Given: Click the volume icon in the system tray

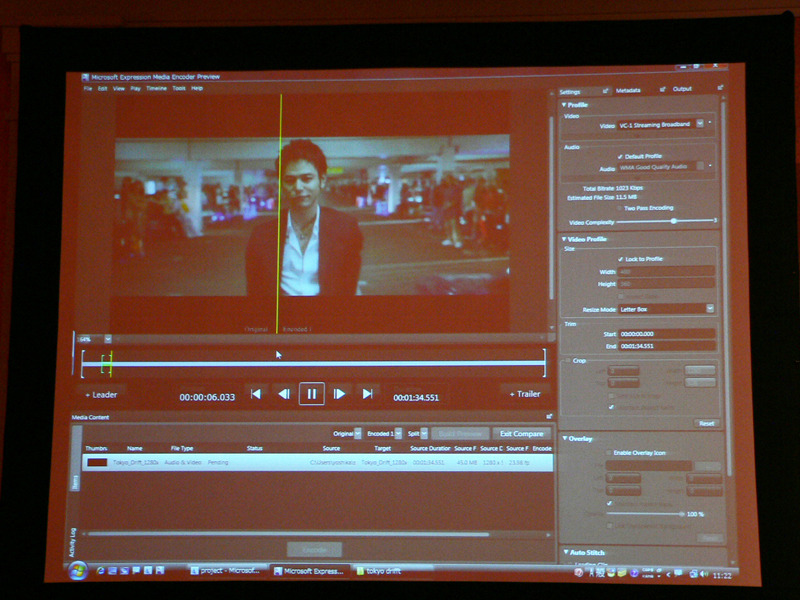Looking at the screenshot, I should [705, 574].
